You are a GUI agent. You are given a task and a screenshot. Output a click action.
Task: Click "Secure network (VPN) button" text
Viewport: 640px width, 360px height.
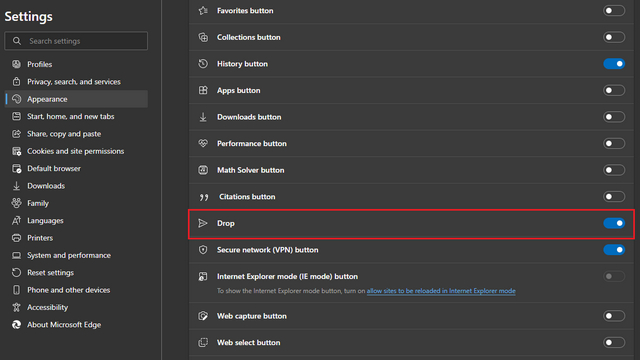click(267, 250)
